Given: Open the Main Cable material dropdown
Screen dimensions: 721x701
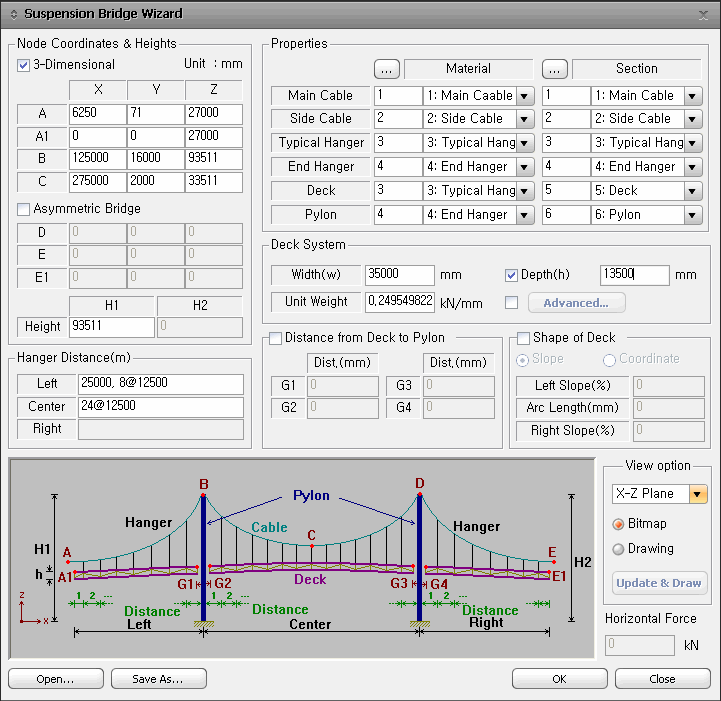Looking at the screenshot, I should (525, 96).
